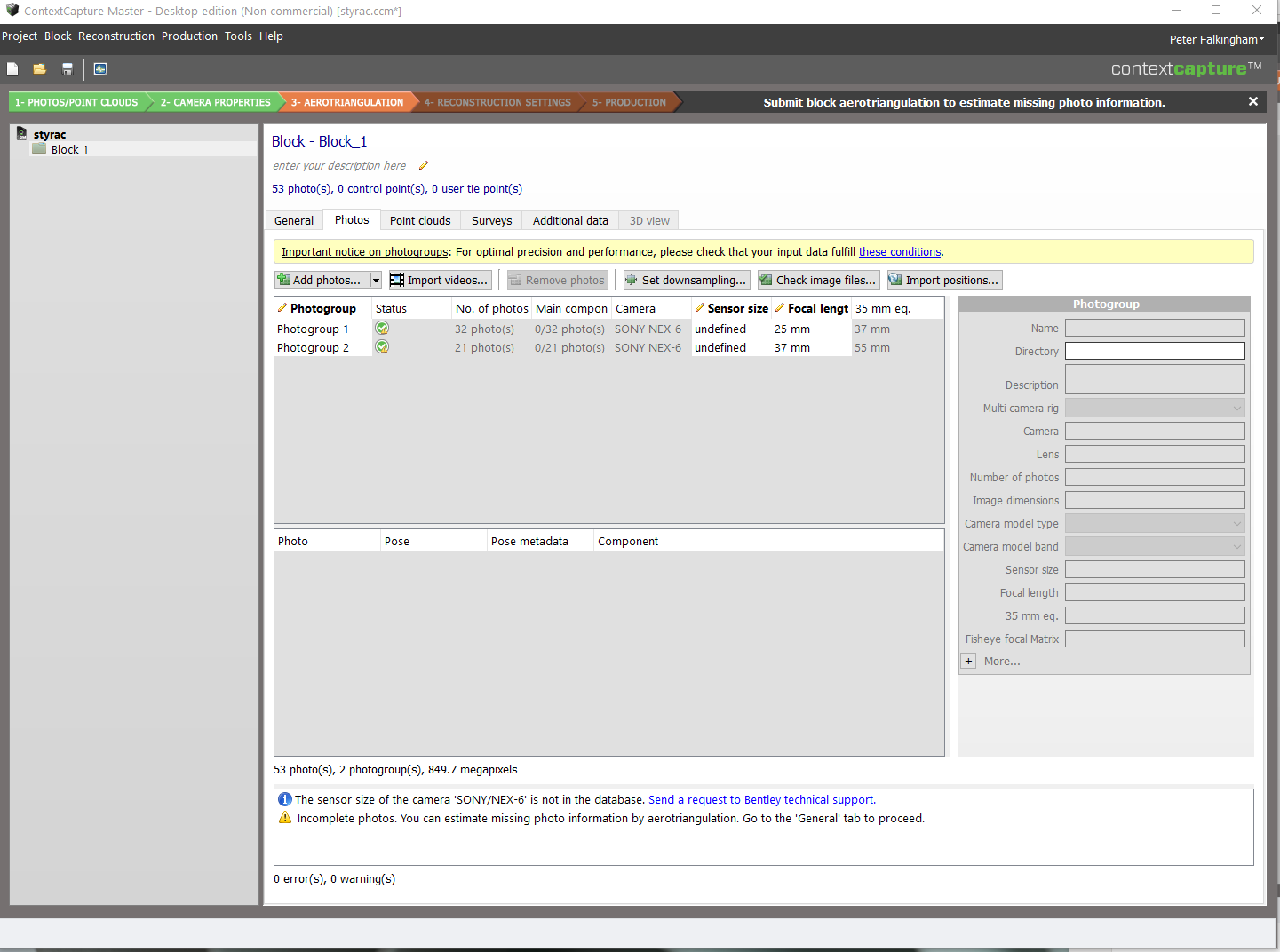
Task: Click the New project icon
Action: tap(12, 69)
